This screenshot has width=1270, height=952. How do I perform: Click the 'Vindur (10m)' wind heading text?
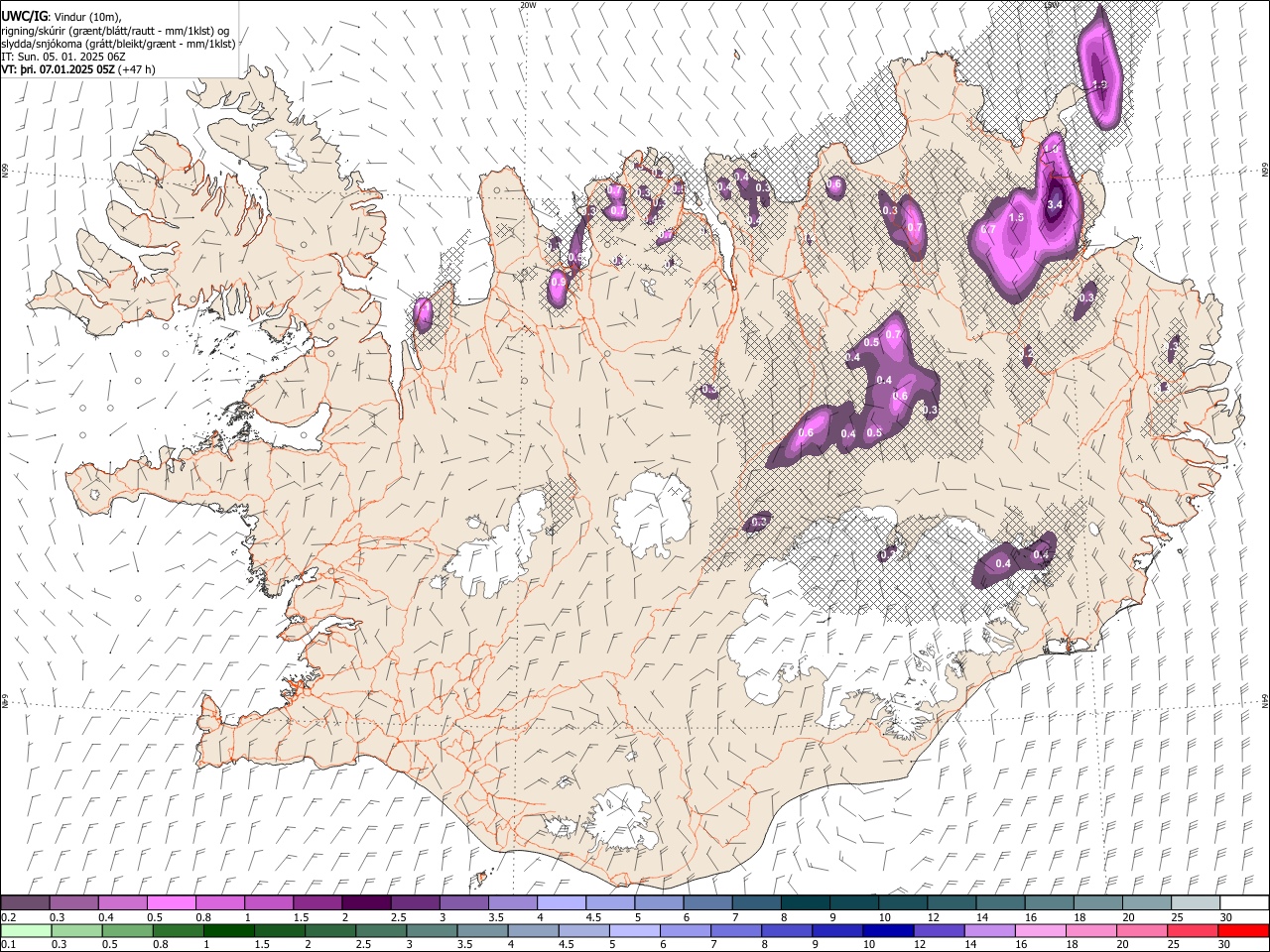coord(88,16)
